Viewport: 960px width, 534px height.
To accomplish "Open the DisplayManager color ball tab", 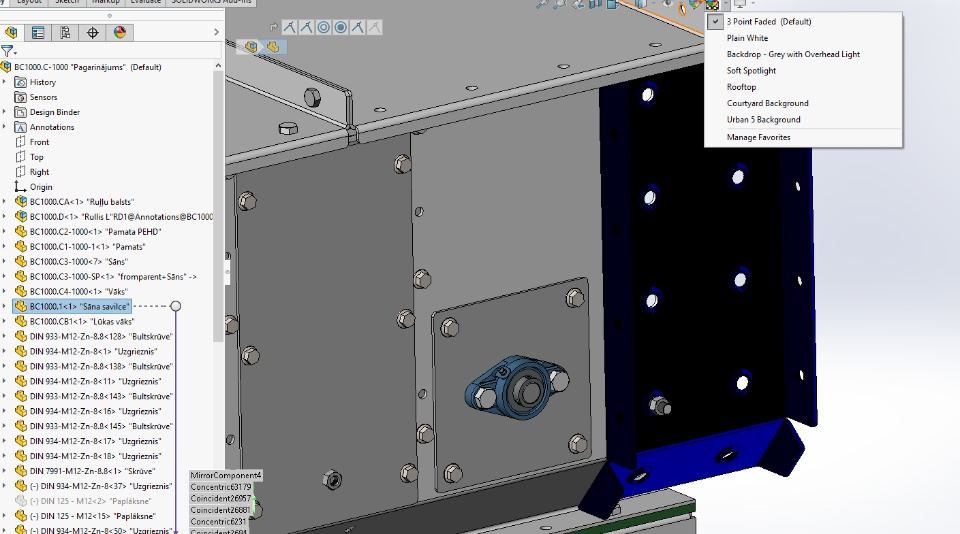I will (x=120, y=32).
